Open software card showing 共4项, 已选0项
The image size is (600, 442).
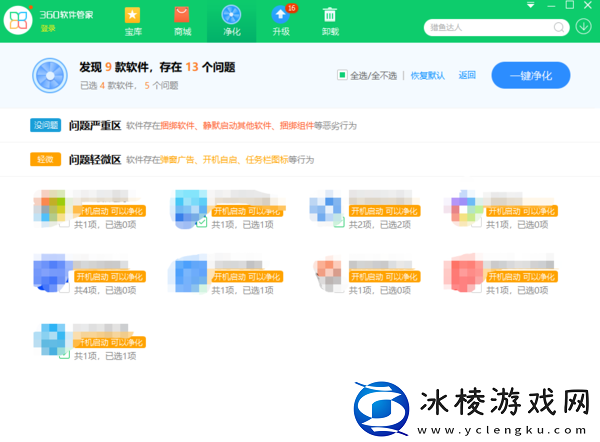tap(90, 274)
